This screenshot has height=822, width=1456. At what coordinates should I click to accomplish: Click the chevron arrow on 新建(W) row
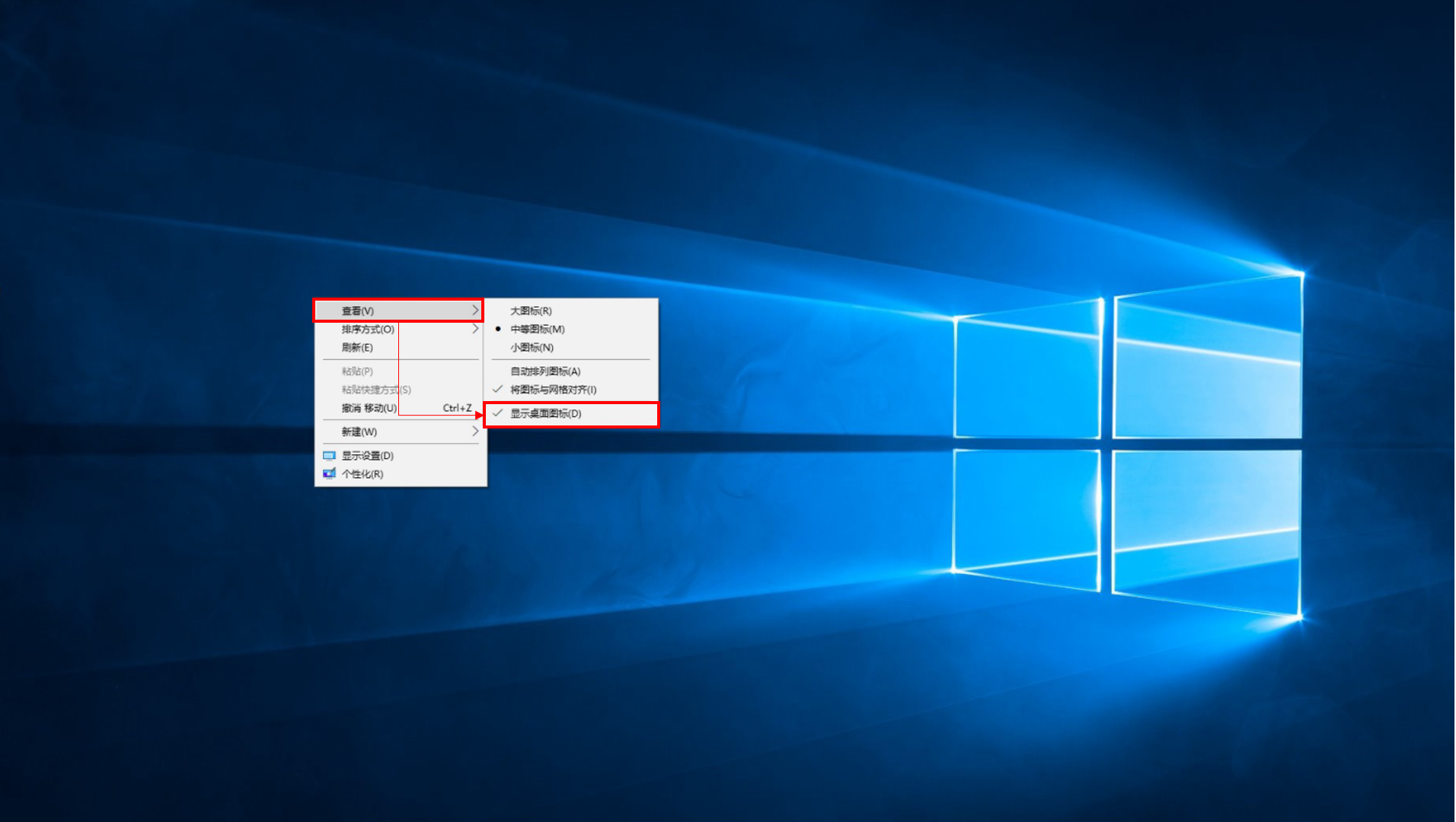475,431
